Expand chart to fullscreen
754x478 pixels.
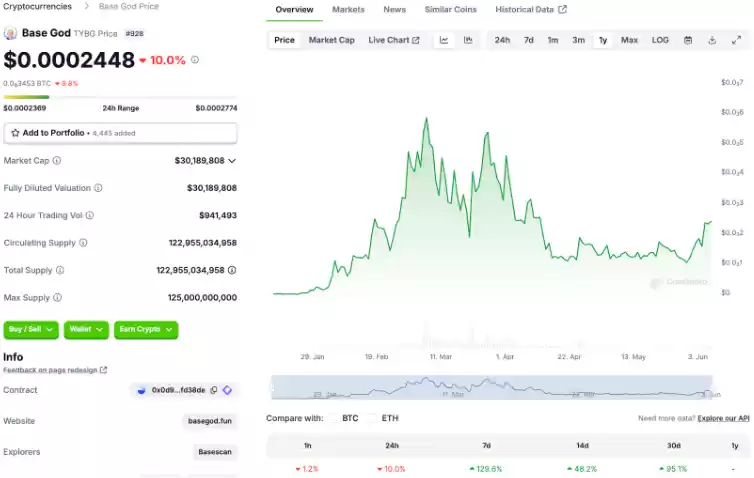coord(737,40)
